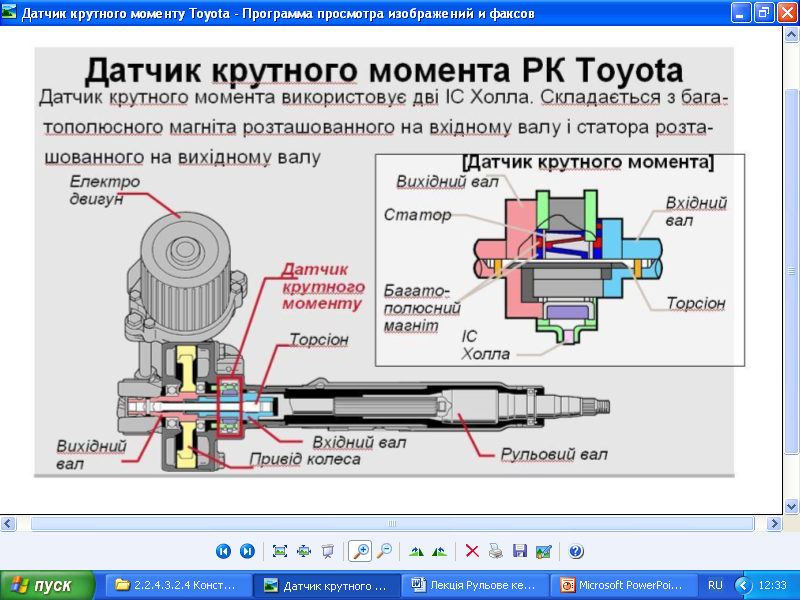
Task: Switch to the Лекція Рульове ке... Word document
Action: click(475, 585)
